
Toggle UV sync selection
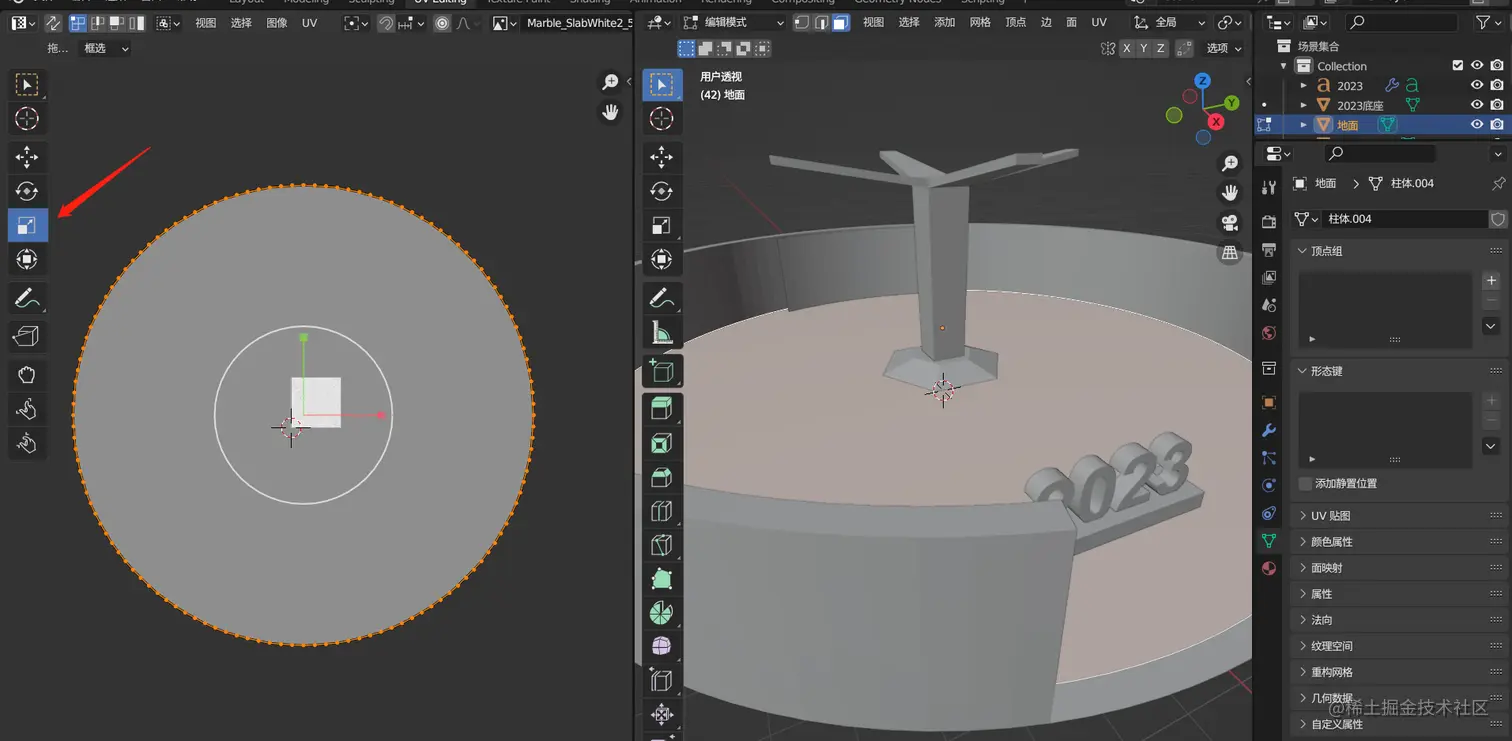(53, 22)
